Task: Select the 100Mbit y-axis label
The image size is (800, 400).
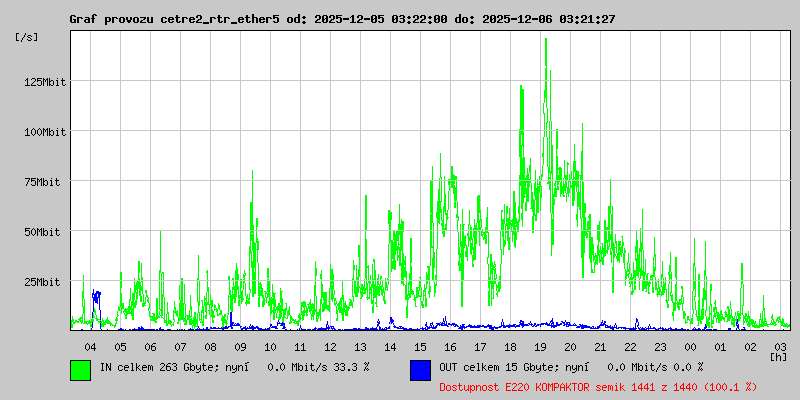Action: pos(45,131)
